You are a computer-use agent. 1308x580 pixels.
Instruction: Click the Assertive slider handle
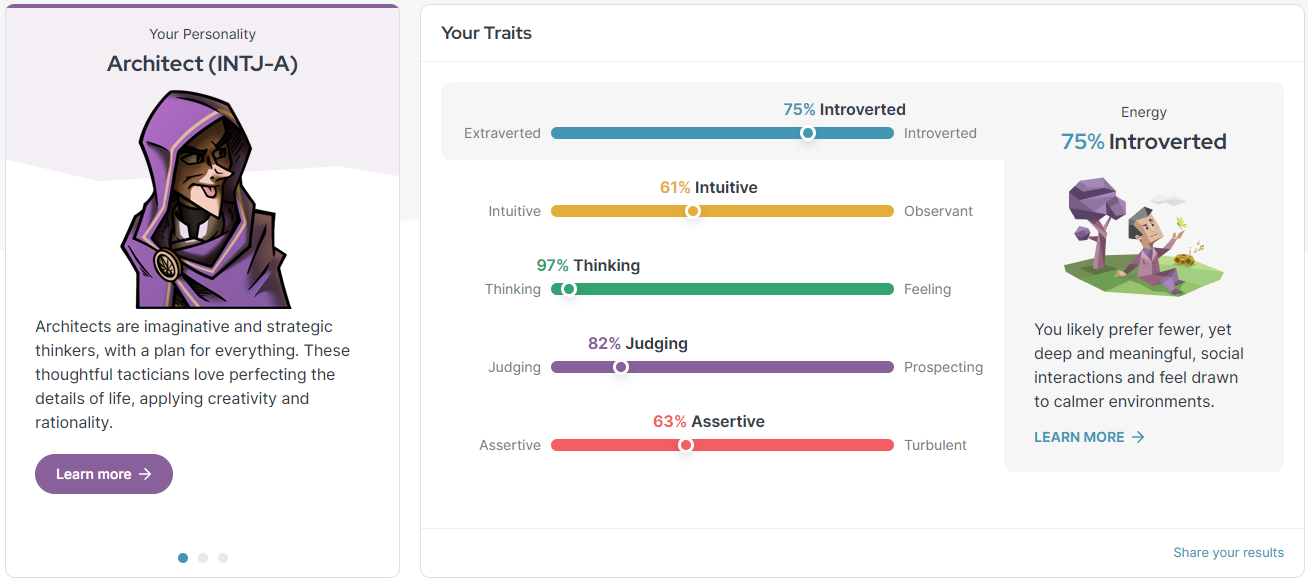tap(686, 445)
